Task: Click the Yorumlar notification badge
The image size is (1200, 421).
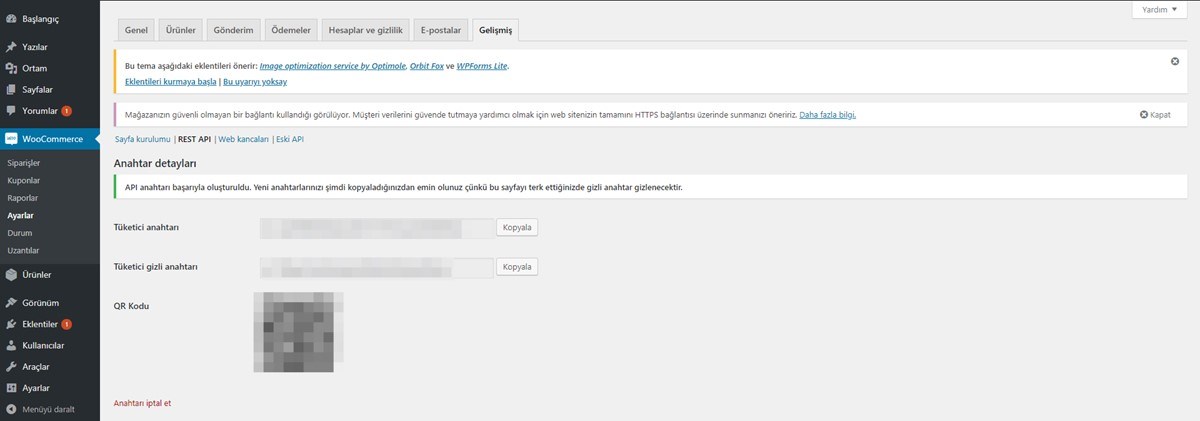Action: coord(67,110)
